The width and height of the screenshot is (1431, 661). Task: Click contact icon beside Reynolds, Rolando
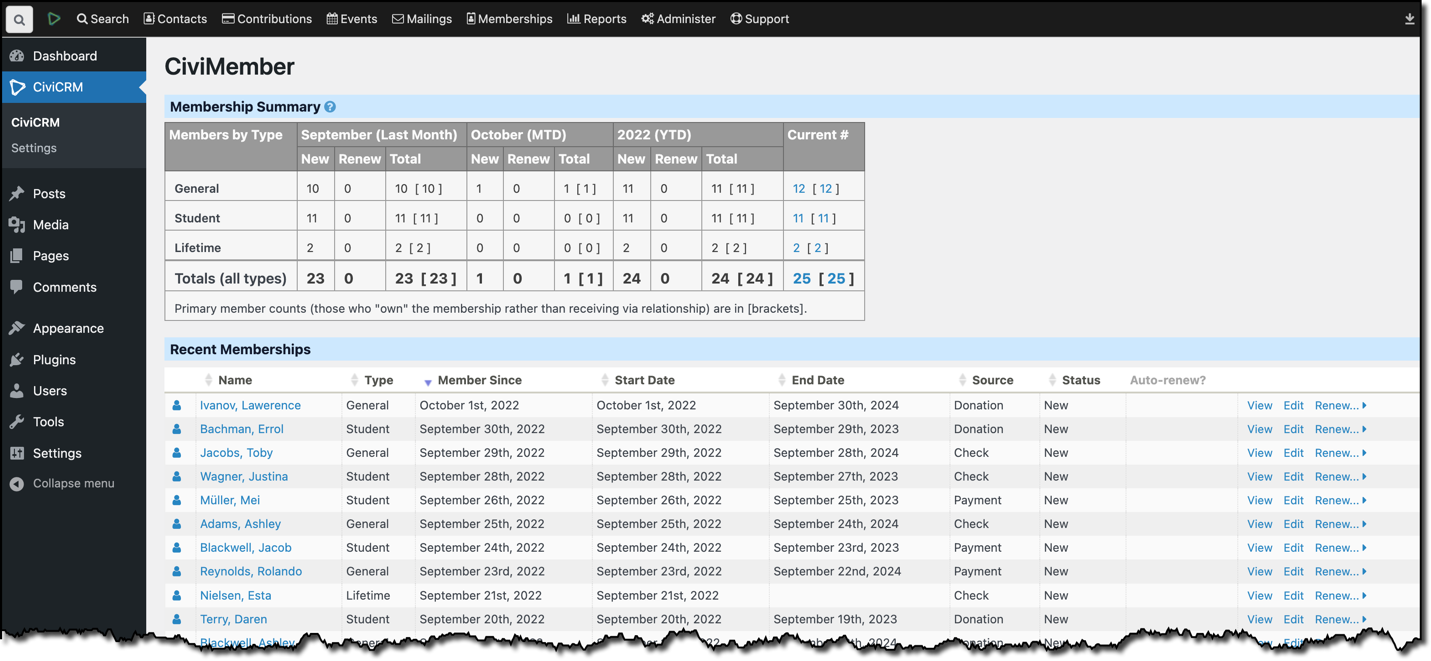tap(177, 572)
